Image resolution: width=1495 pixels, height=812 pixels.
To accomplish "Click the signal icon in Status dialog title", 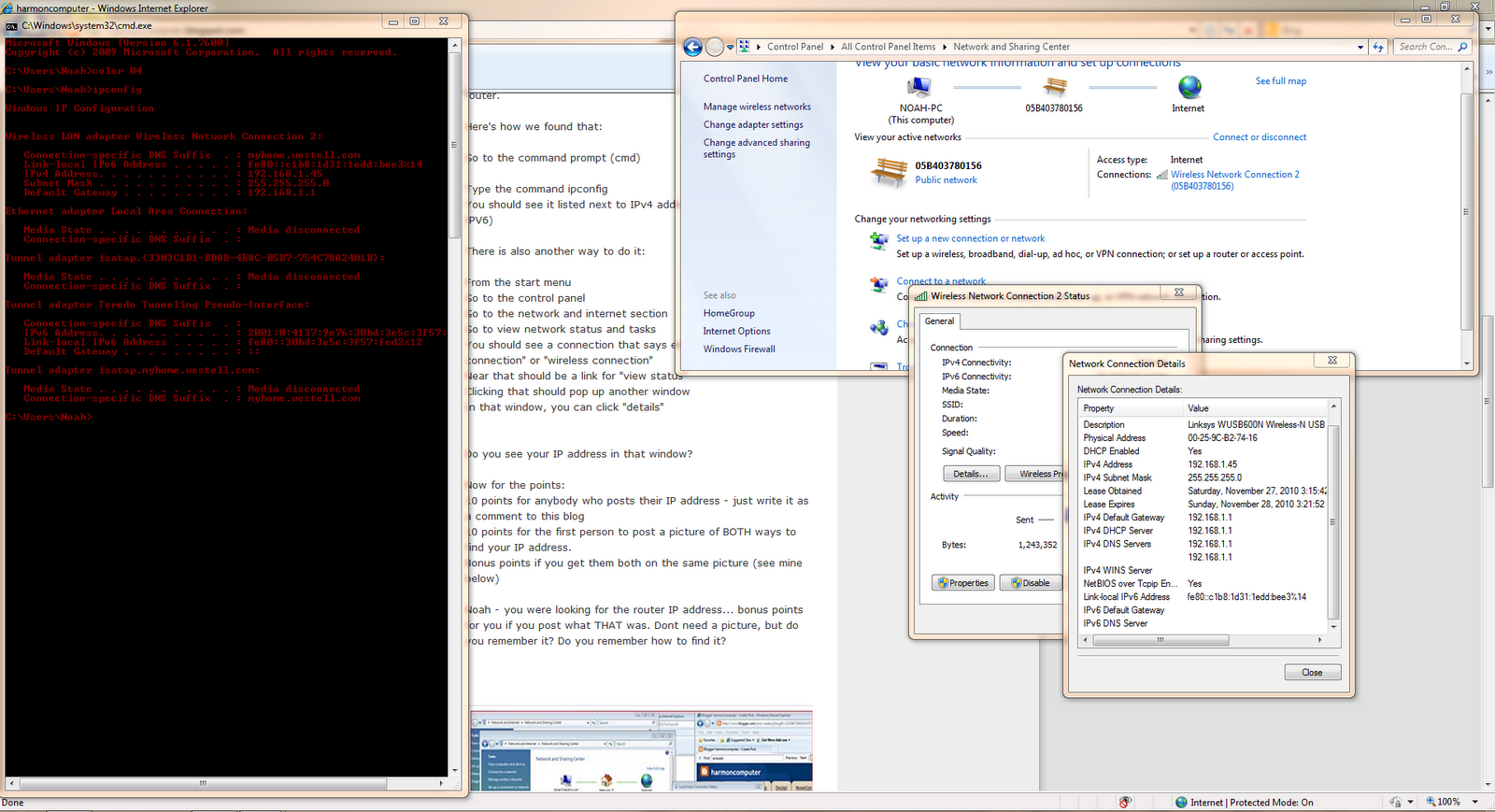I will (x=921, y=296).
